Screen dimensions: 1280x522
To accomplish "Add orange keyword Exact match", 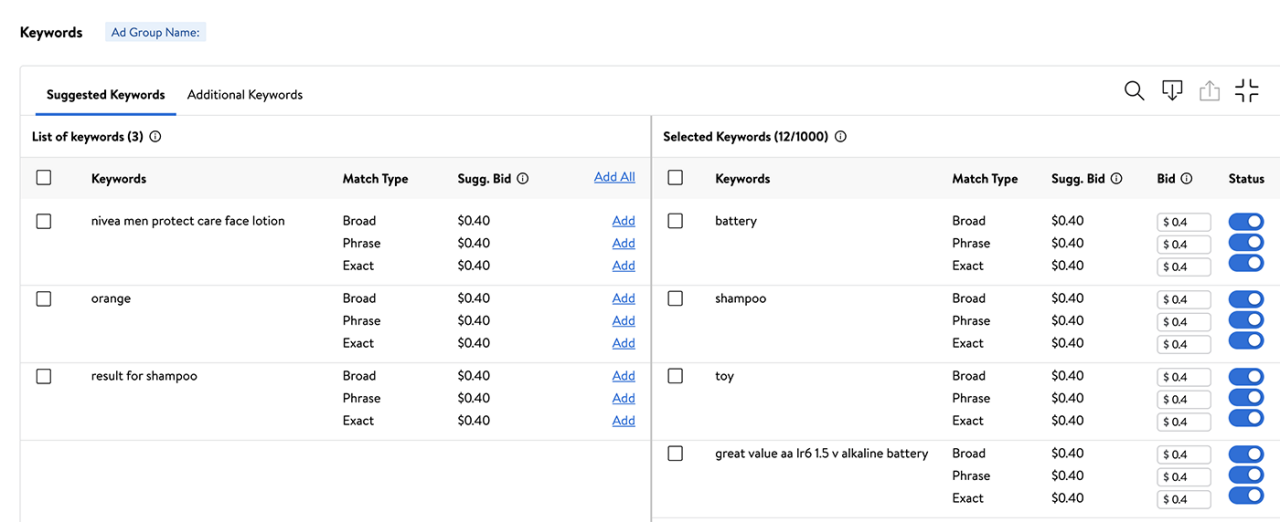I will coord(624,343).
